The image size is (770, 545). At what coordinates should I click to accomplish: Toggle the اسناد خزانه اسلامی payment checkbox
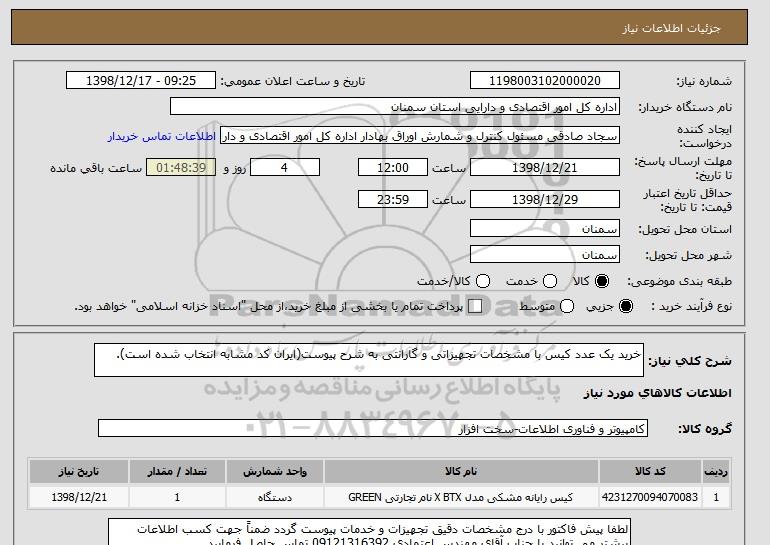[475, 306]
